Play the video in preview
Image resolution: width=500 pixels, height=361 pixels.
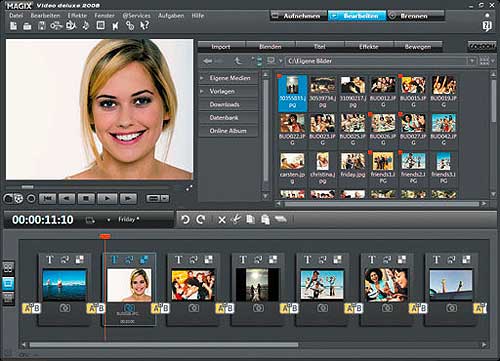tap(107, 199)
